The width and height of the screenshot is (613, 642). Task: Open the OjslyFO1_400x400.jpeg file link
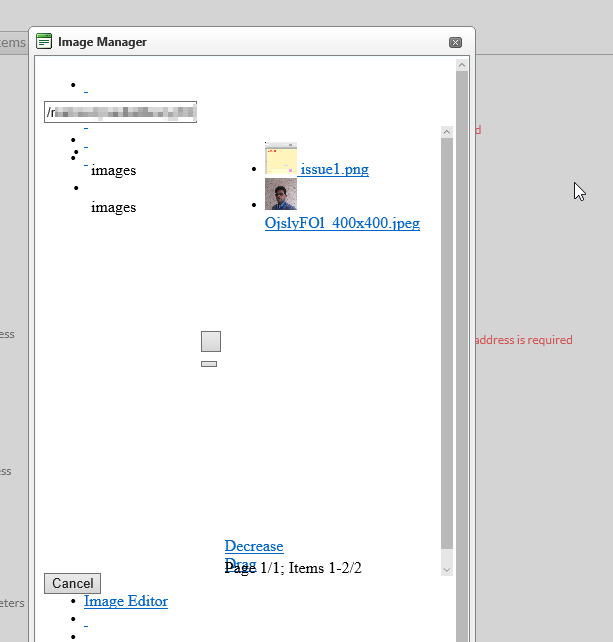pos(342,223)
